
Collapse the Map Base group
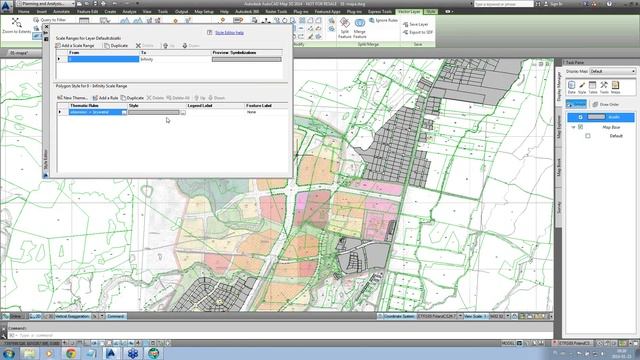573,127
